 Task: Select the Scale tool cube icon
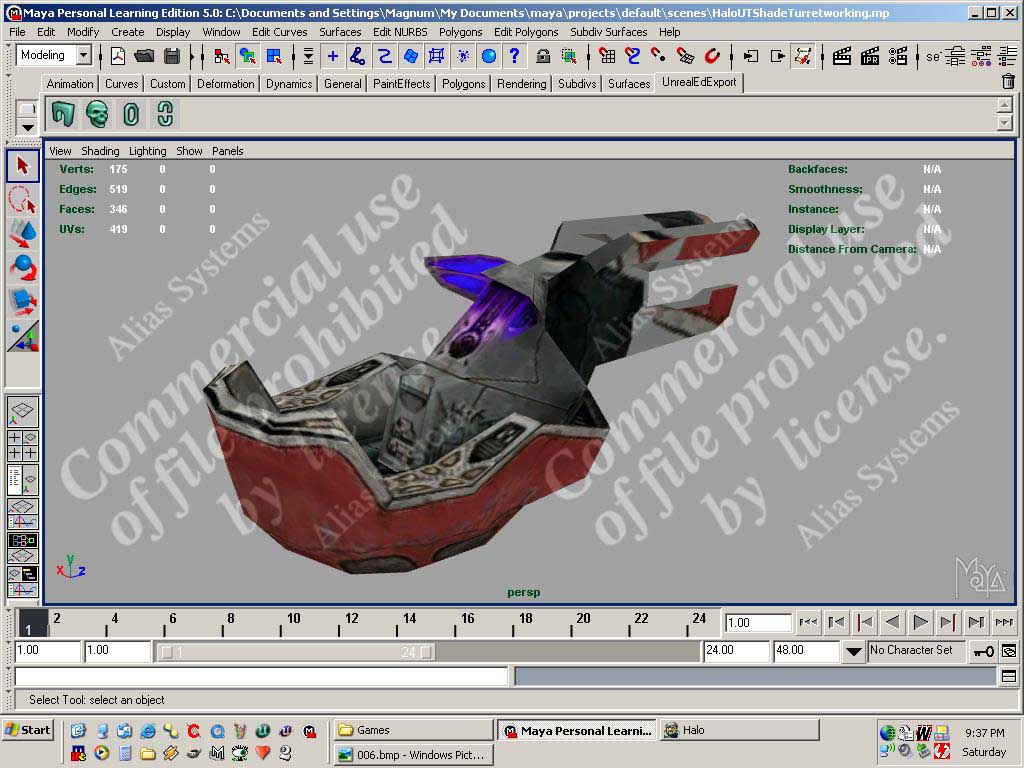(x=23, y=302)
